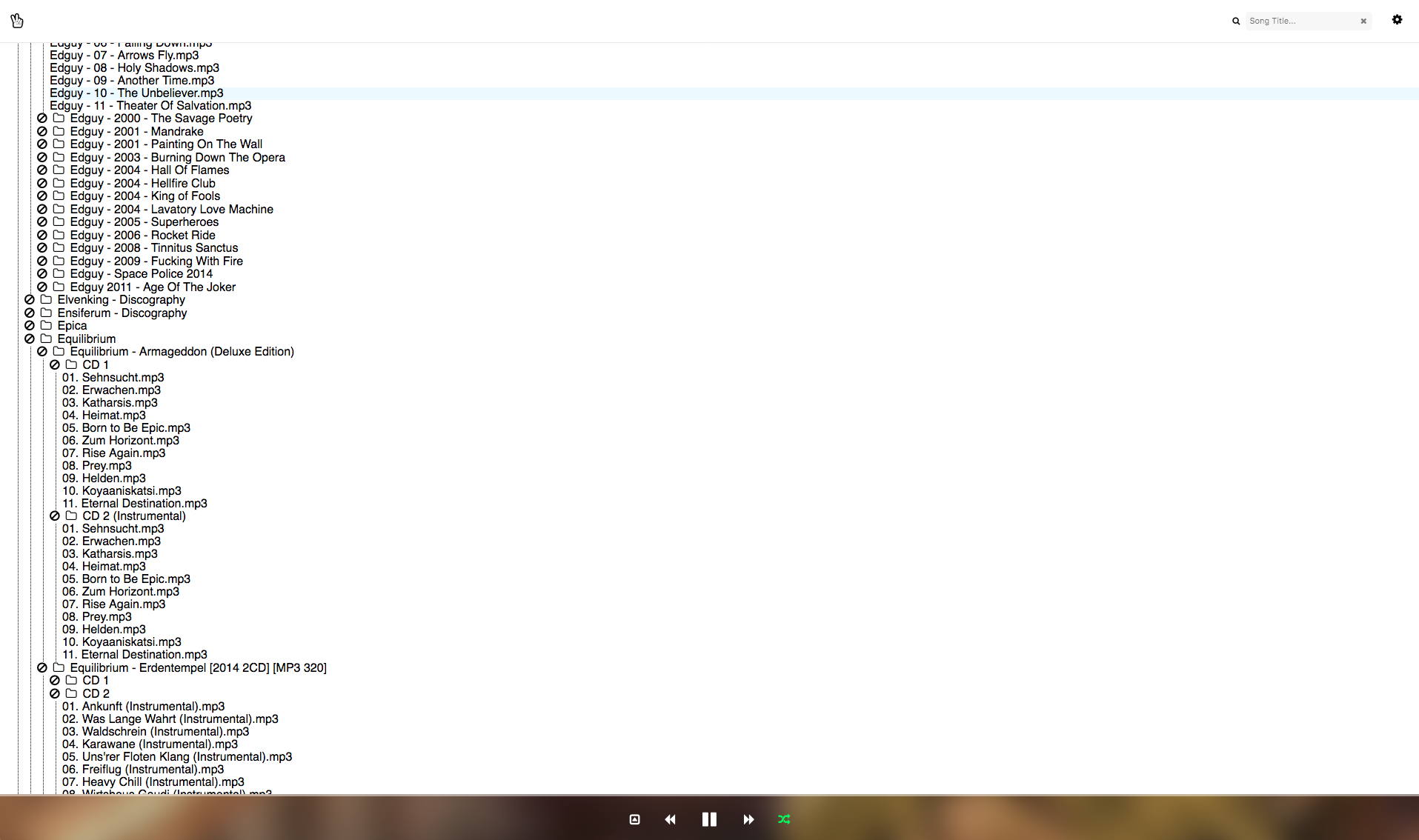This screenshot has width=1419, height=840.
Task: Exclude Edguy - 2000 - The Savage Poetry folder
Action: [42, 119]
